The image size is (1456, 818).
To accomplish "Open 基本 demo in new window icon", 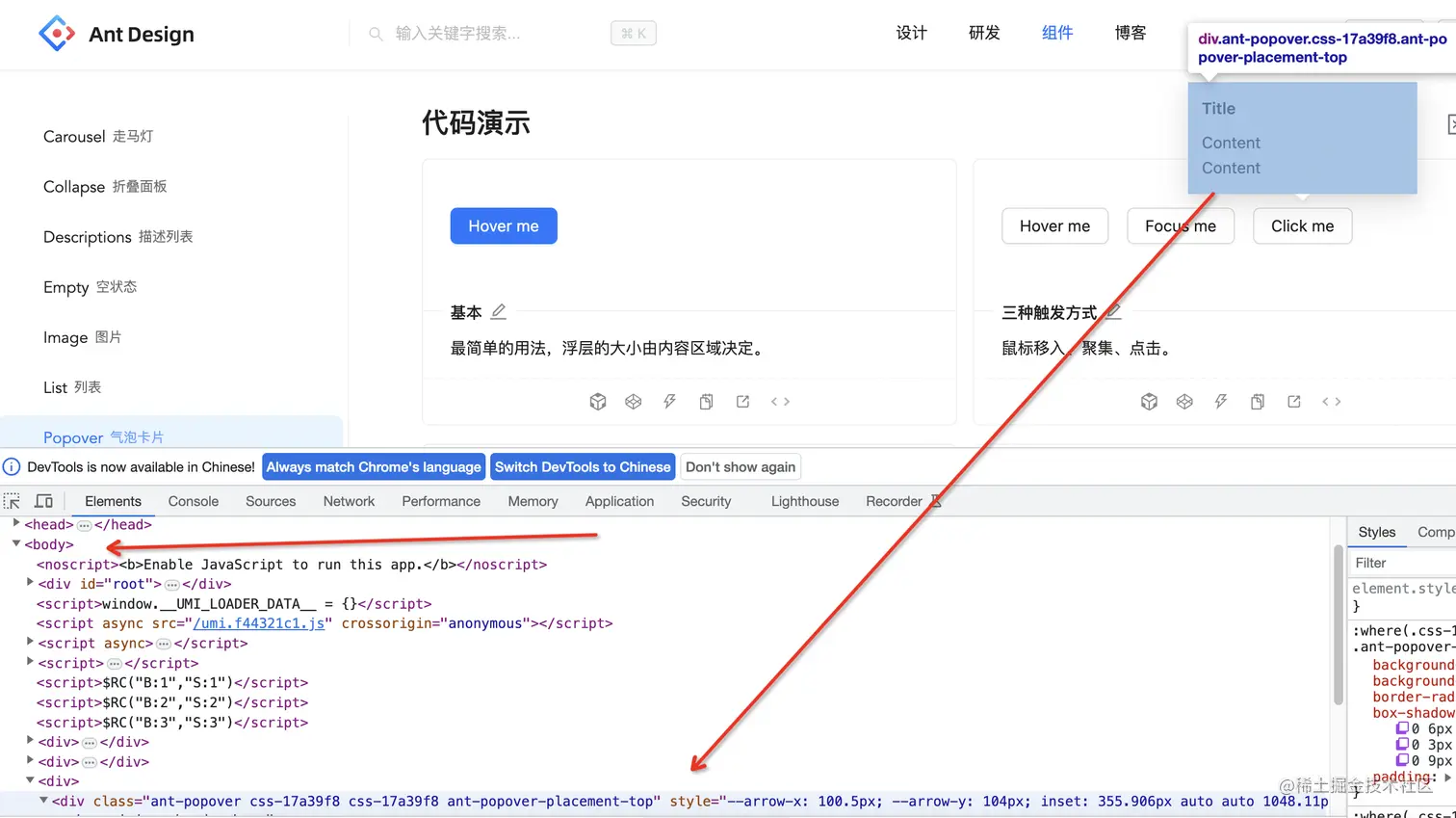I will (742, 402).
